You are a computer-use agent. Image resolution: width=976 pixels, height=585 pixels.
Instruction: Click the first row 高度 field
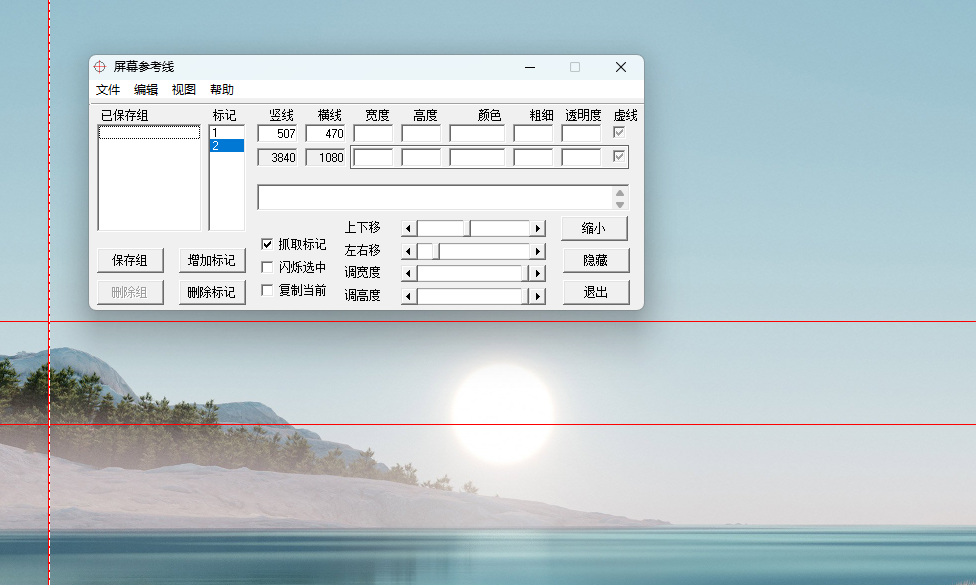click(x=421, y=134)
